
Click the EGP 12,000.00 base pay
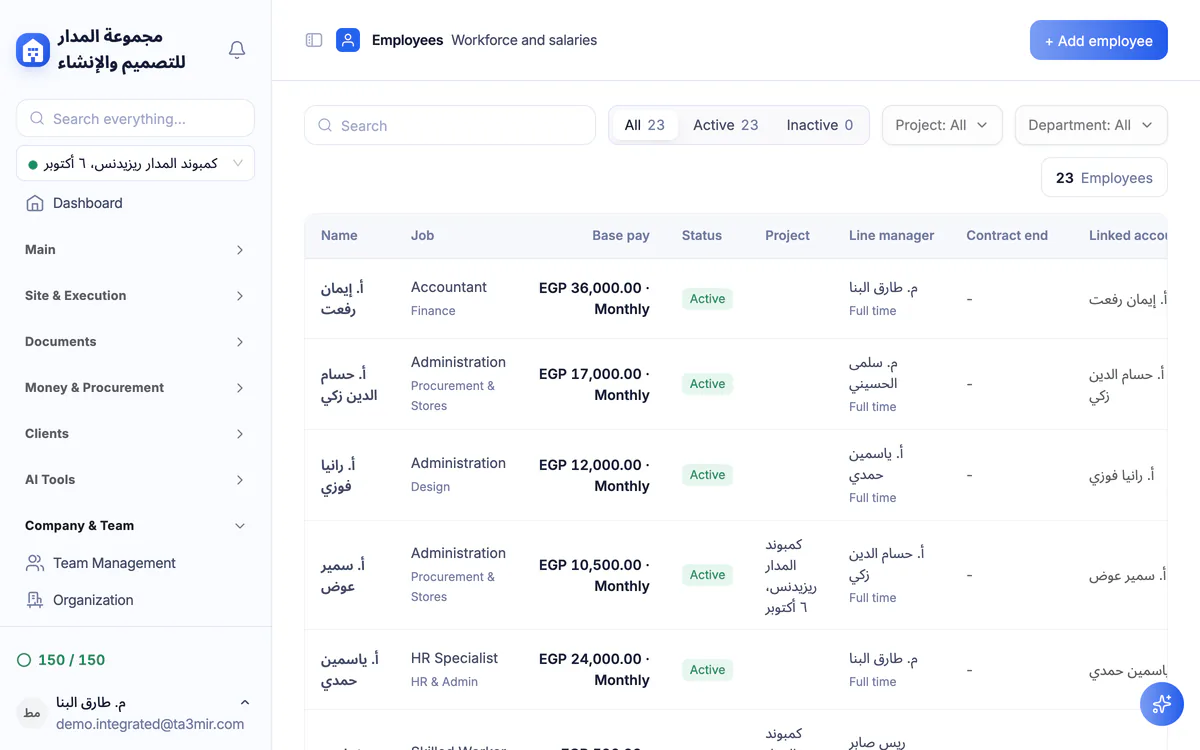(x=594, y=475)
